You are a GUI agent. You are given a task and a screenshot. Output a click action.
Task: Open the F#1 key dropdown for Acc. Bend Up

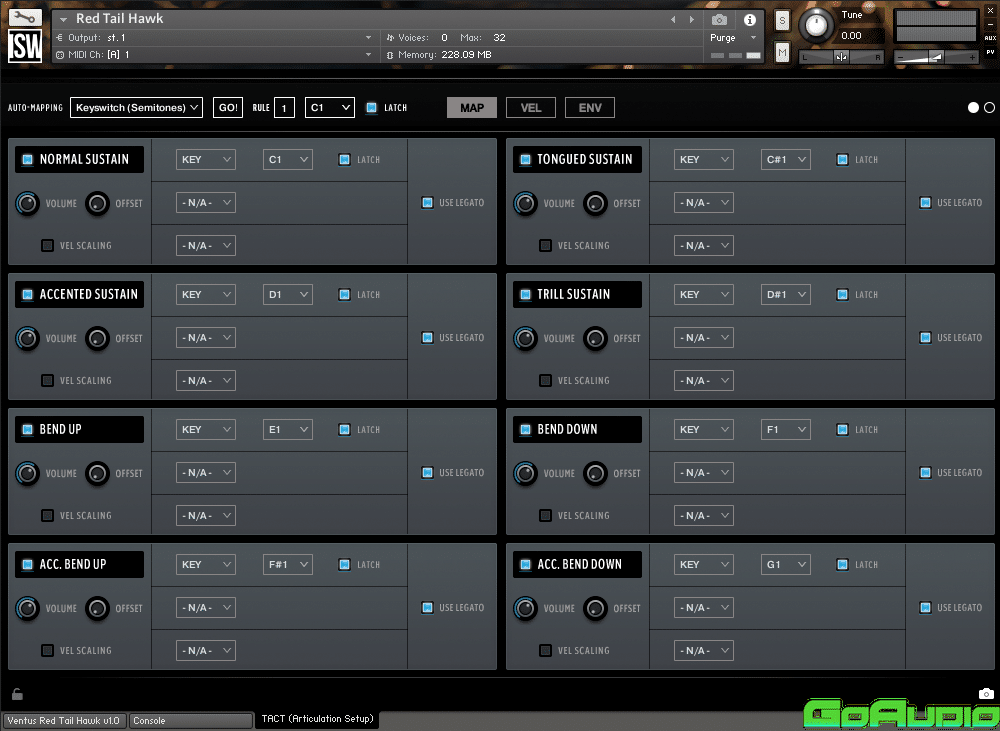288,565
